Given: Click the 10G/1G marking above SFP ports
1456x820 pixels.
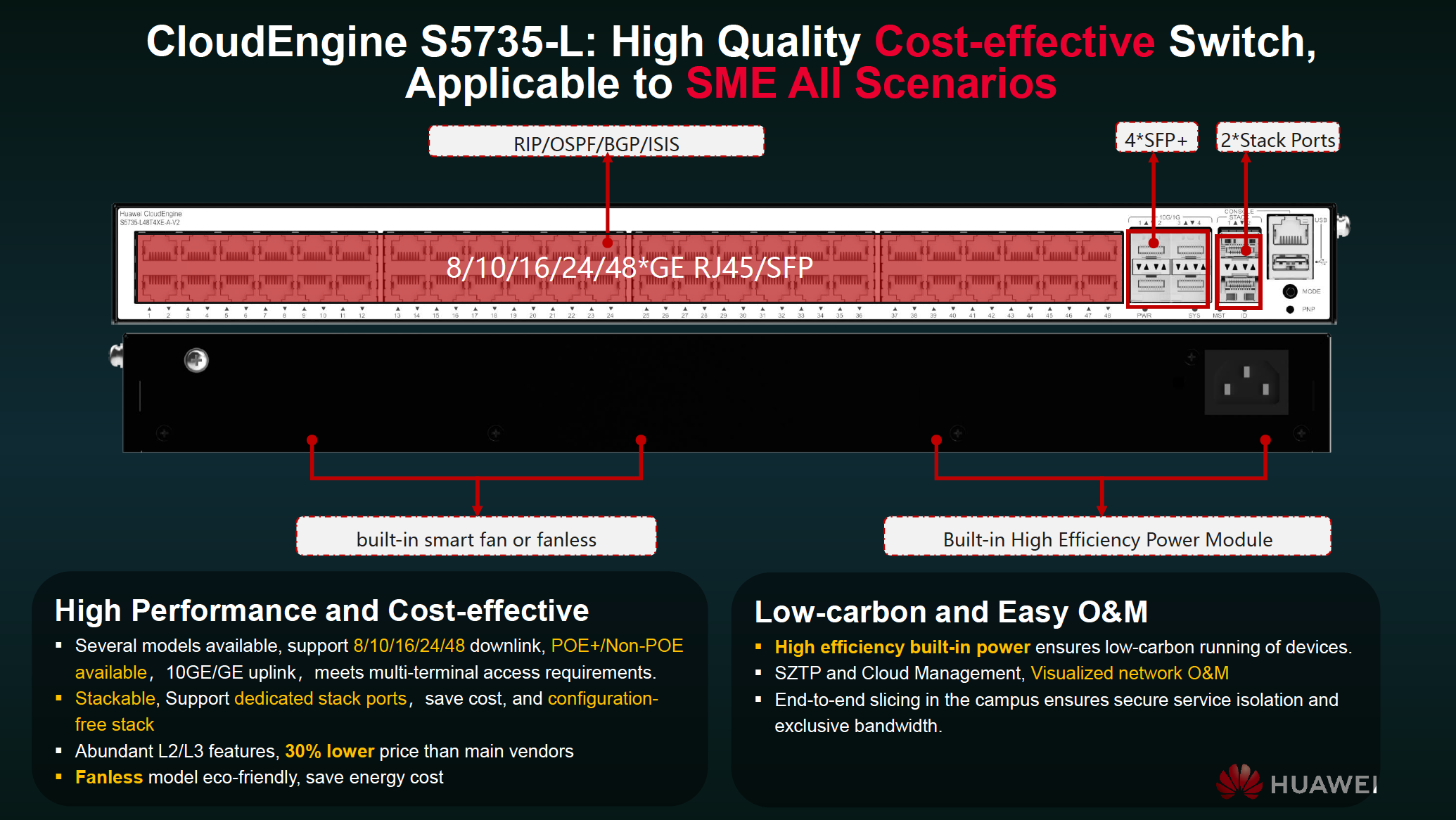Looking at the screenshot, I should [x=1170, y=217].
